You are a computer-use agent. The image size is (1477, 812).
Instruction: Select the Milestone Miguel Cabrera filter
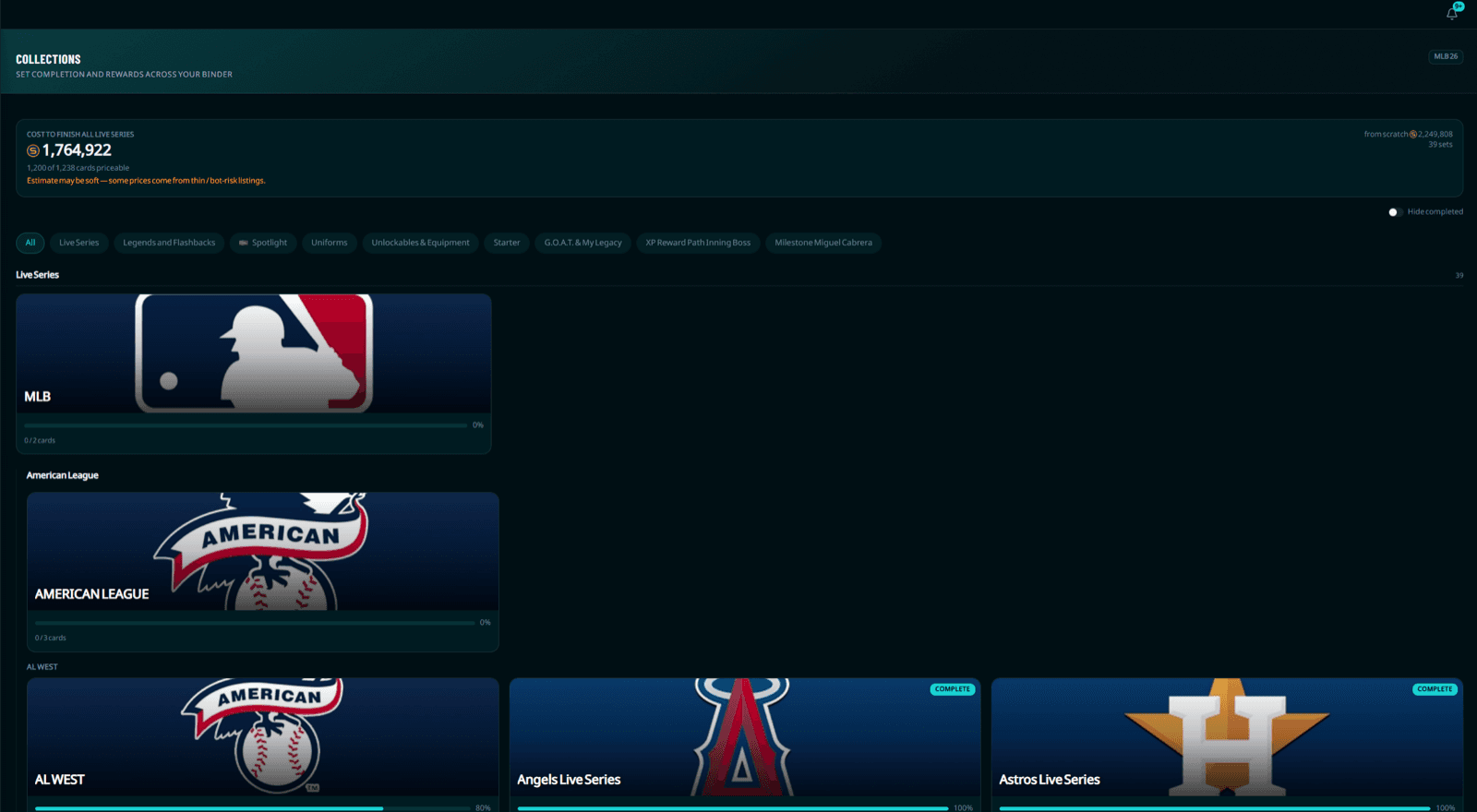(823, 243)
